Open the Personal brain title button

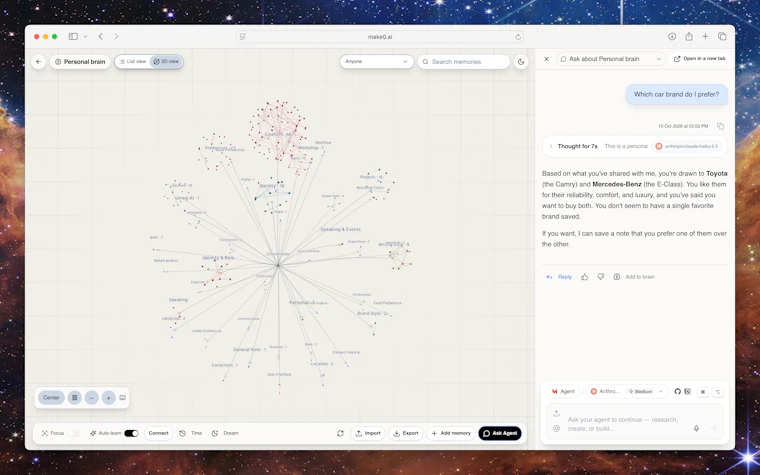(x=80, y=62)
